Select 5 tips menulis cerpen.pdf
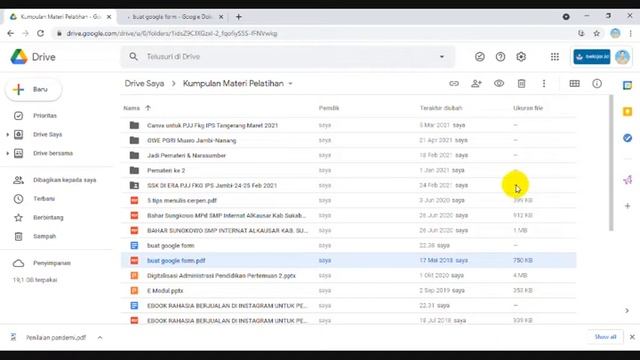Viewport: 640px width, 360px height. coord(349,200)
